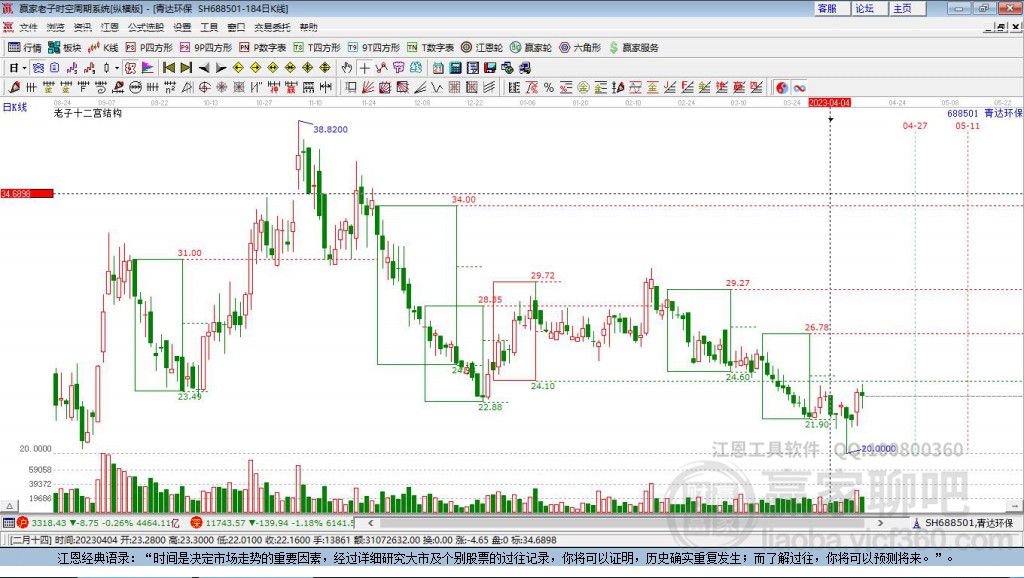This screenshot has height=578, width=1024.
Task: Click the 3318.43 Shanghai index readout
Action: point(48,523)
